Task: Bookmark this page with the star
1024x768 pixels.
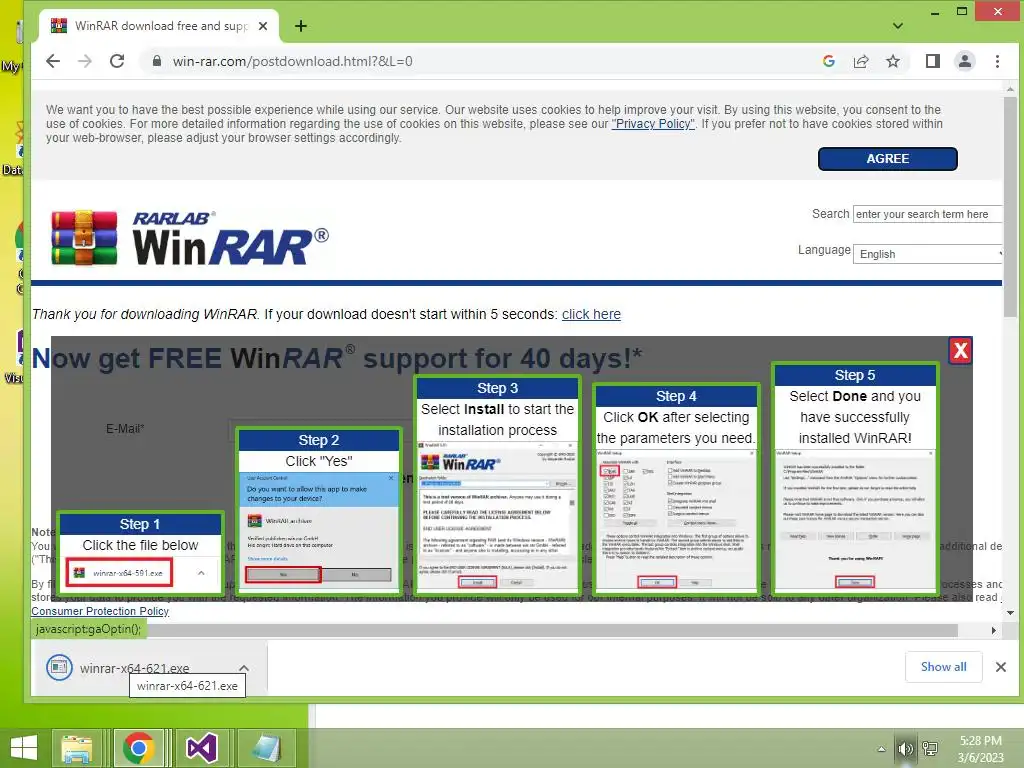Action: [x=893, y=61]
